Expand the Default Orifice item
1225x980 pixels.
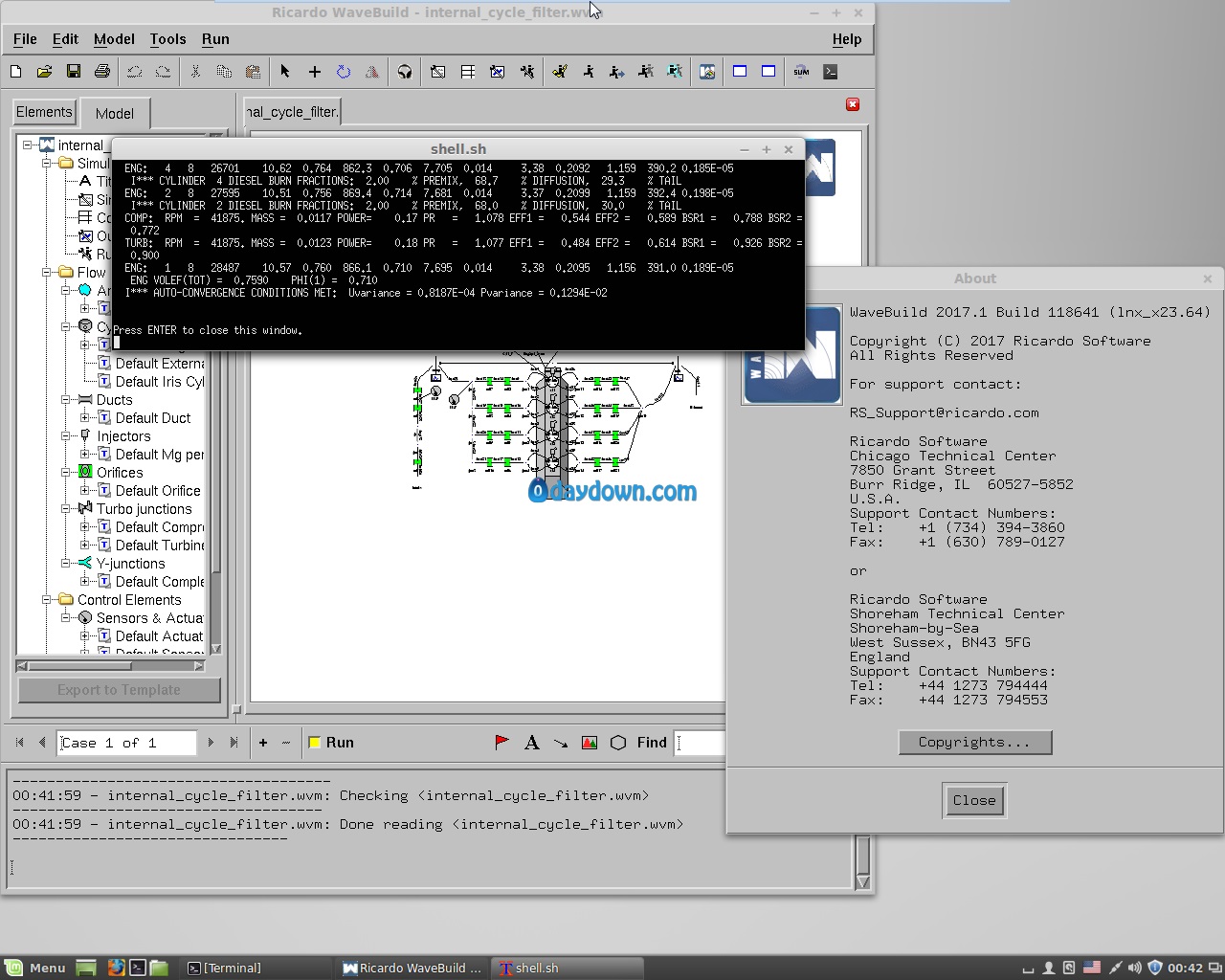[x=85, y=491]
